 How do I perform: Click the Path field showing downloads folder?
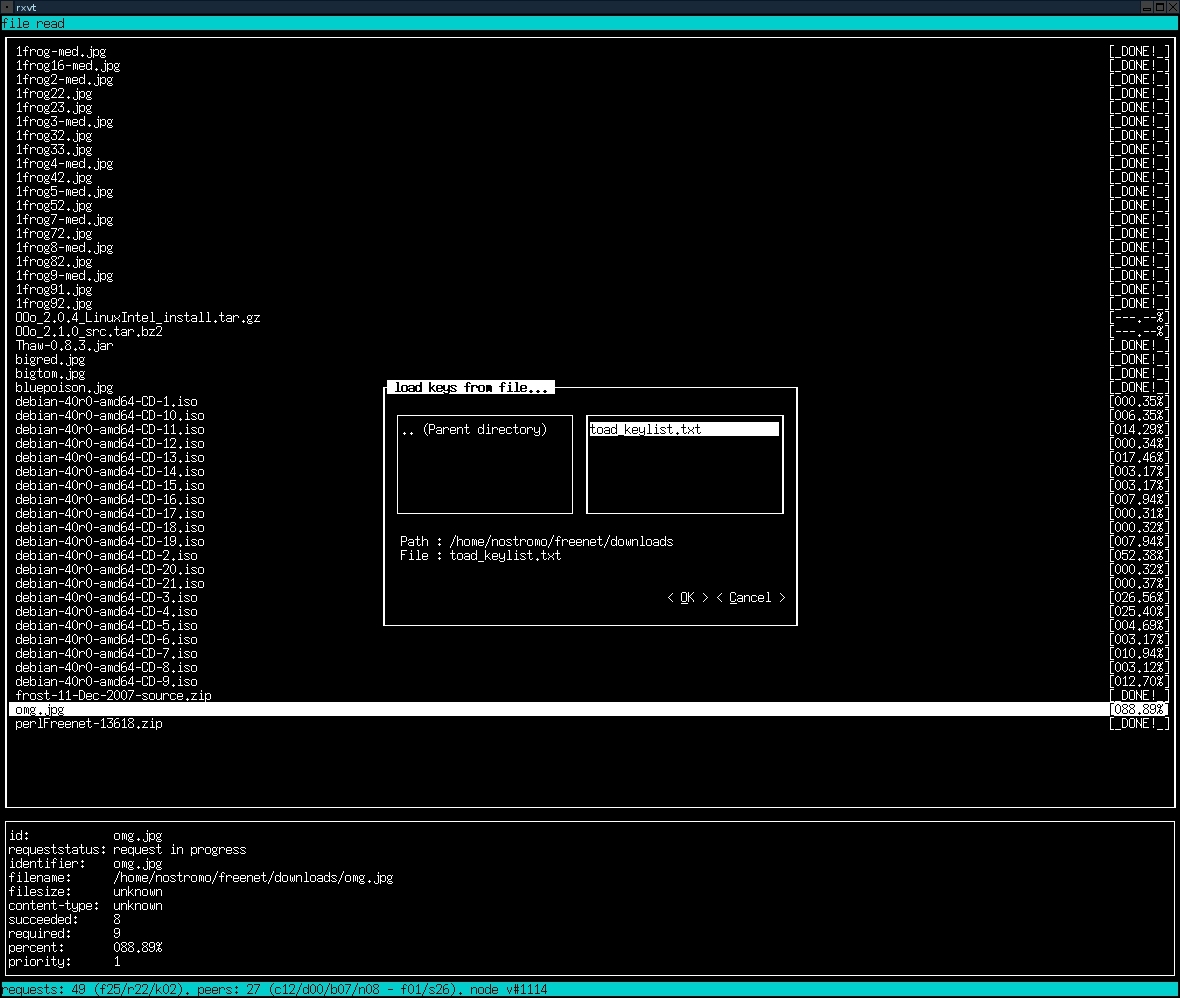tap(560, 542)
